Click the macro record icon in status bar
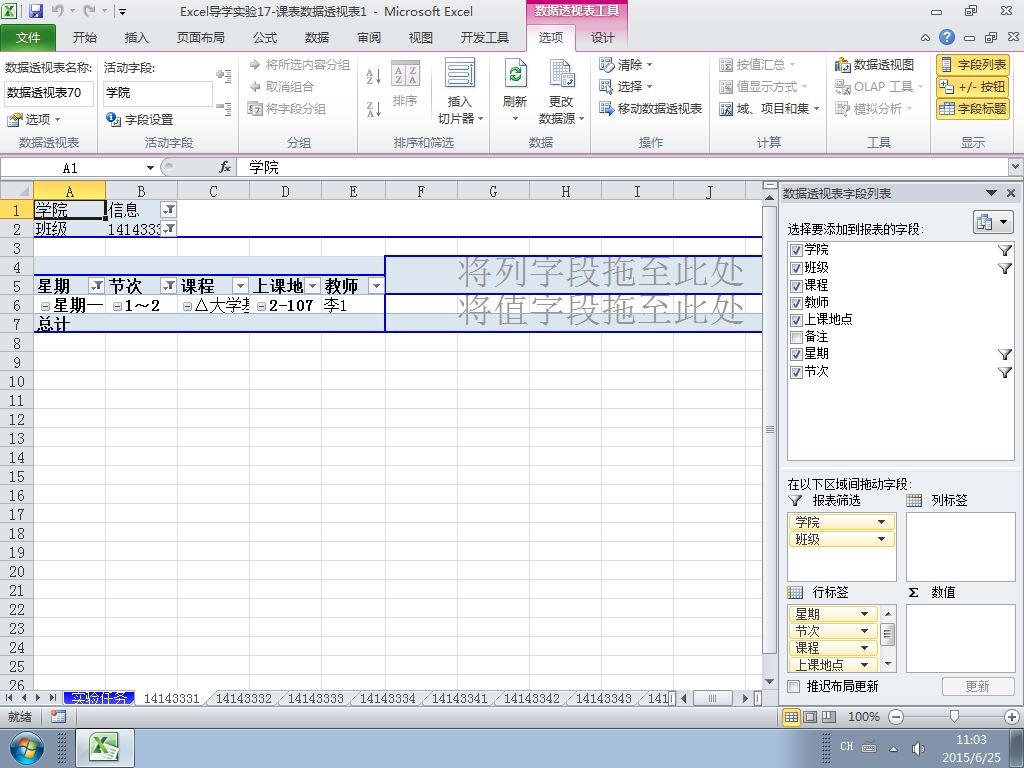1024x768 pixels. click(58, 716)
